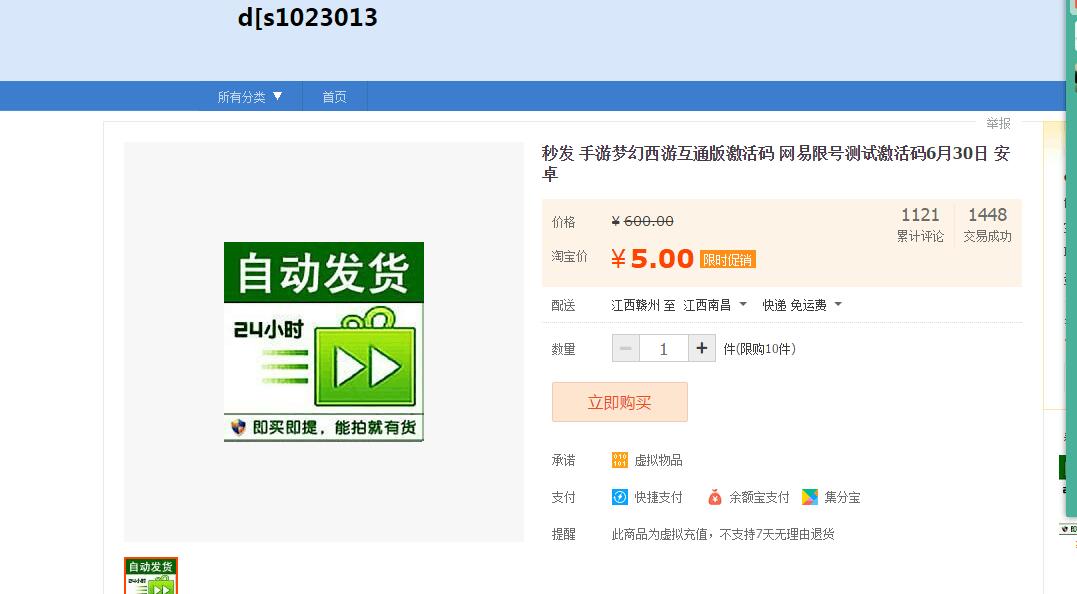Click the ¥5.00 Taobao price
1077x594 pixels.
(x=653, y=259)
